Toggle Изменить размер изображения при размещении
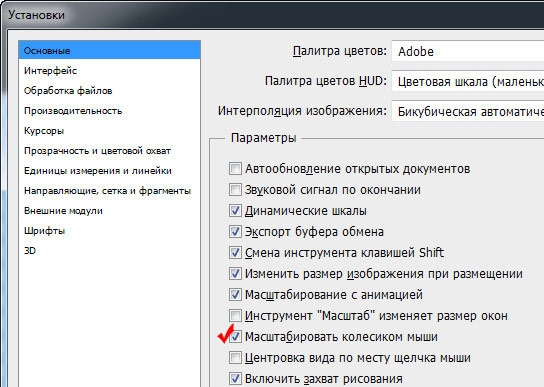 [x=235, y=274]
